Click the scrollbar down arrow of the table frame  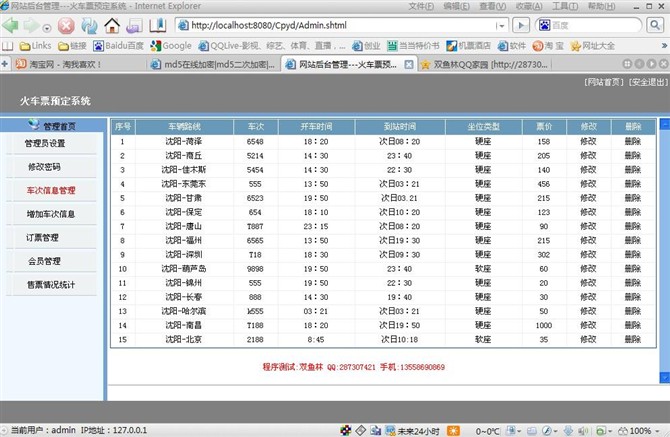[x=664, y=378]
